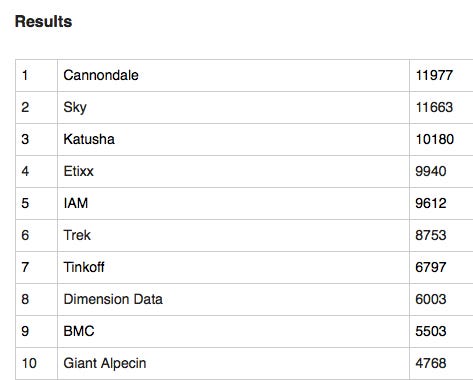473x380 pixels.
Task: Select the score 11663 value
Action: [x=434, y=107]
